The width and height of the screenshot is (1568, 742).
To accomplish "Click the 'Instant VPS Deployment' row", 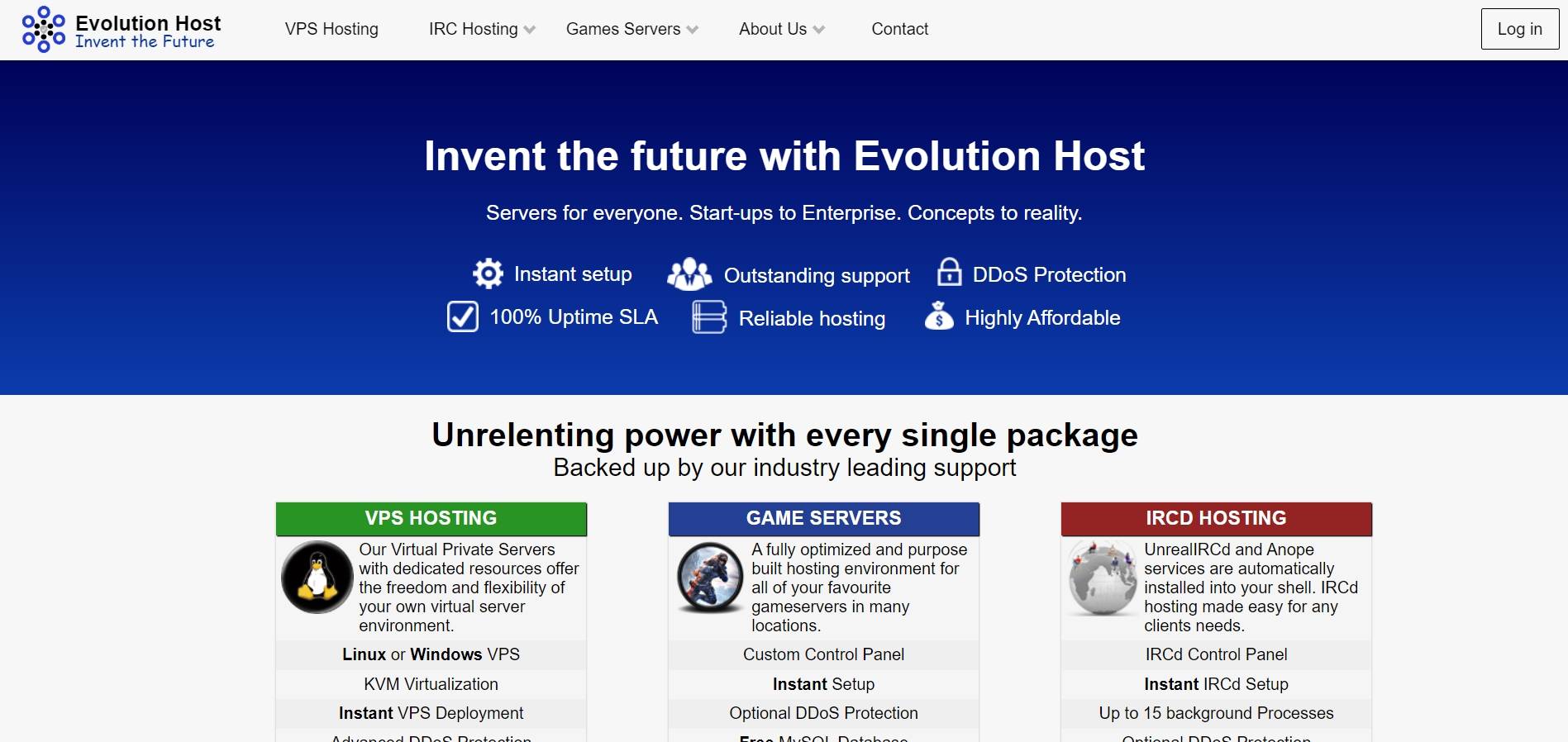I will (x=431, y=713).
